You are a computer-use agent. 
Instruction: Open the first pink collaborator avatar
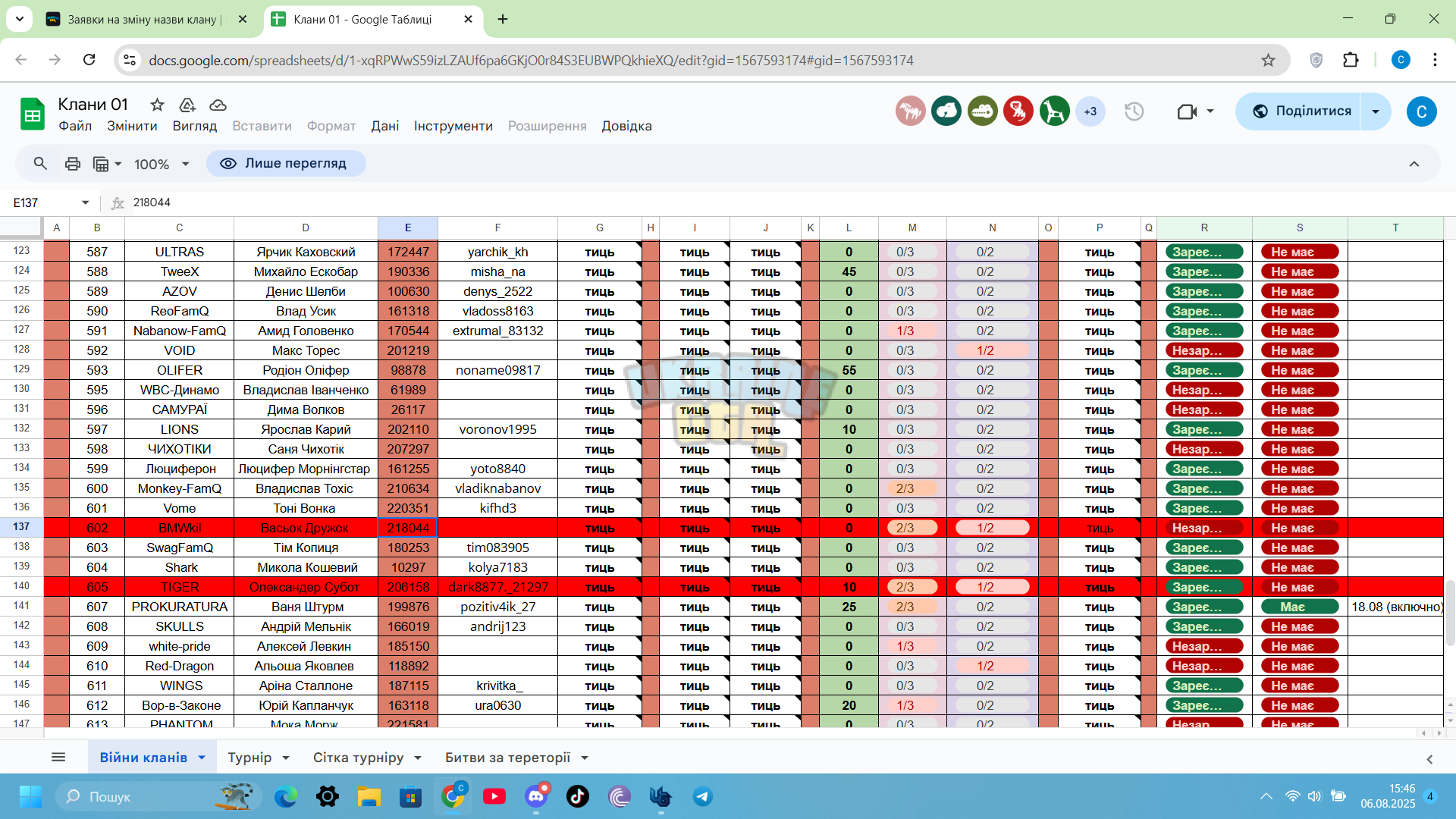[910, 111]
